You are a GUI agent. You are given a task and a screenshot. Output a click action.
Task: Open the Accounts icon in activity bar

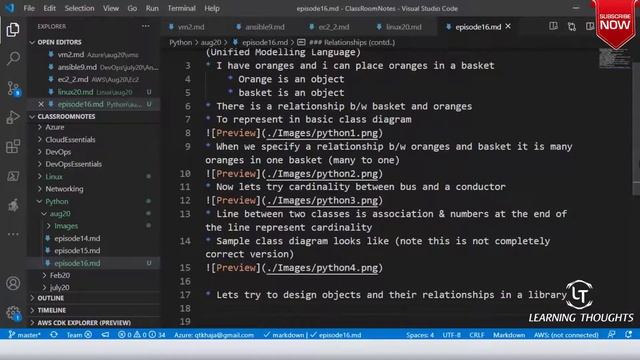[13, 283]
